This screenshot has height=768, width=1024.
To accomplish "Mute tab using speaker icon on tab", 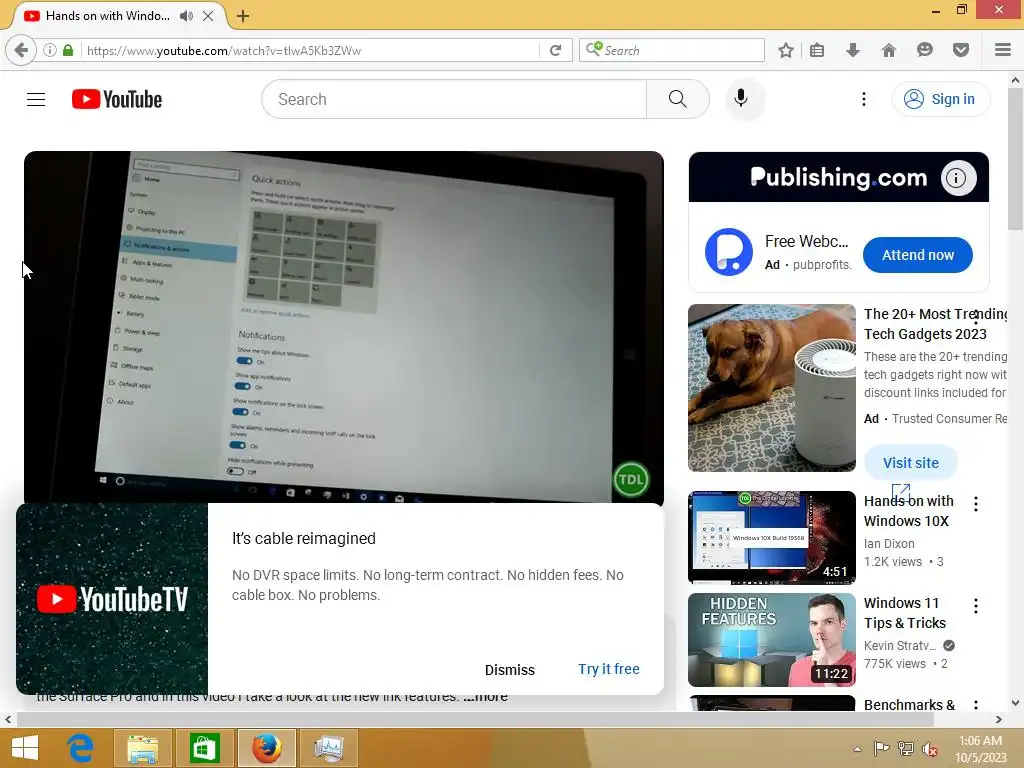I will point(186,16).
